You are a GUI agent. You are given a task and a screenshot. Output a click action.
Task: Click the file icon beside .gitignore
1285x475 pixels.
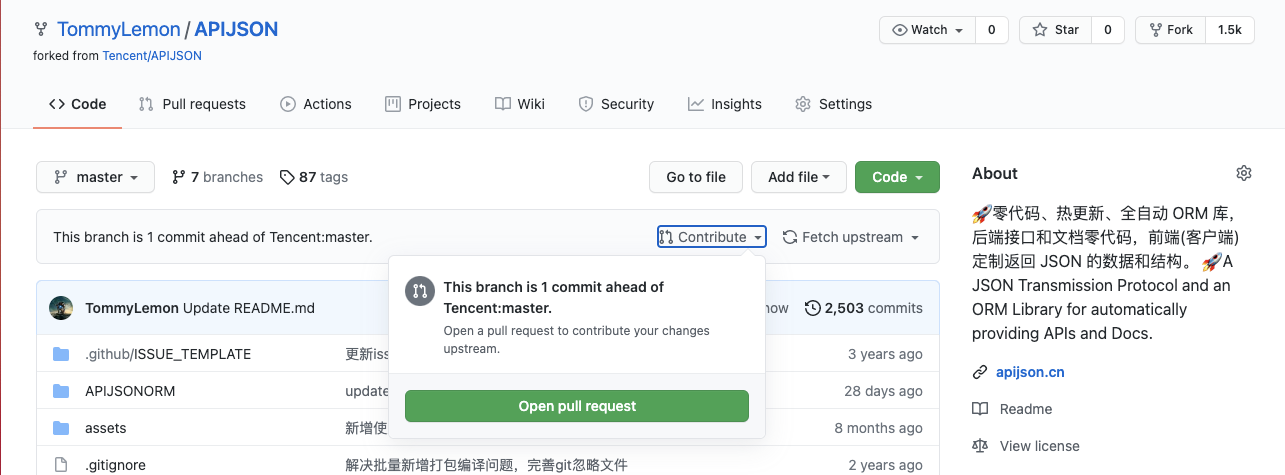61,465
